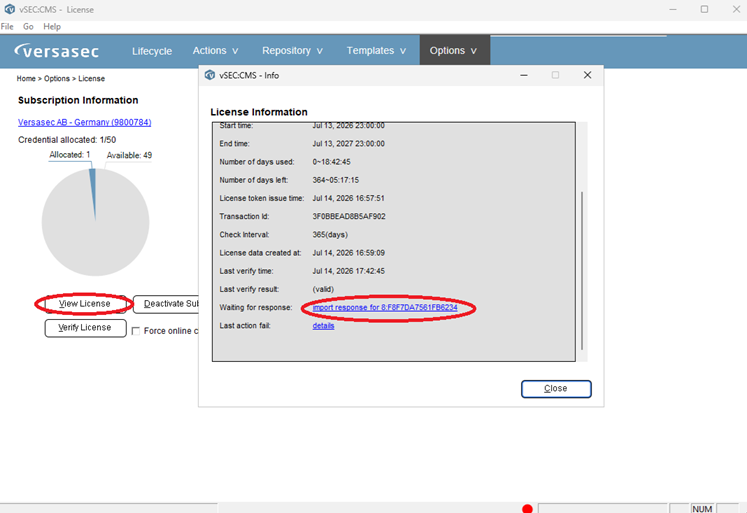This screenshot has width=747, height=513.
Task: Click the Number of days left value
Action: tap(335, 180)
